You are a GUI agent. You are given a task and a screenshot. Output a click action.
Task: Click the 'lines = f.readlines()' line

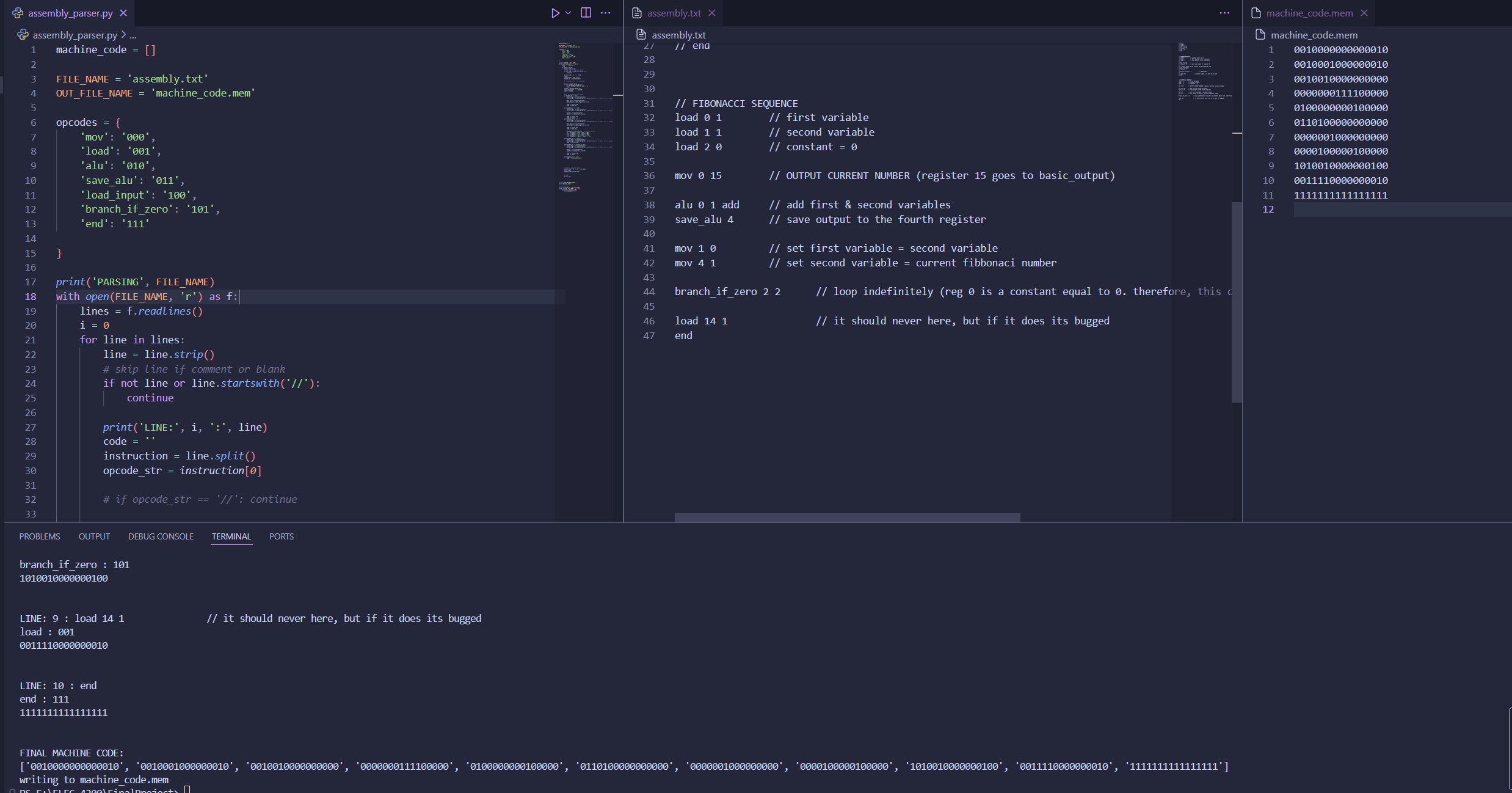point(141,312)
